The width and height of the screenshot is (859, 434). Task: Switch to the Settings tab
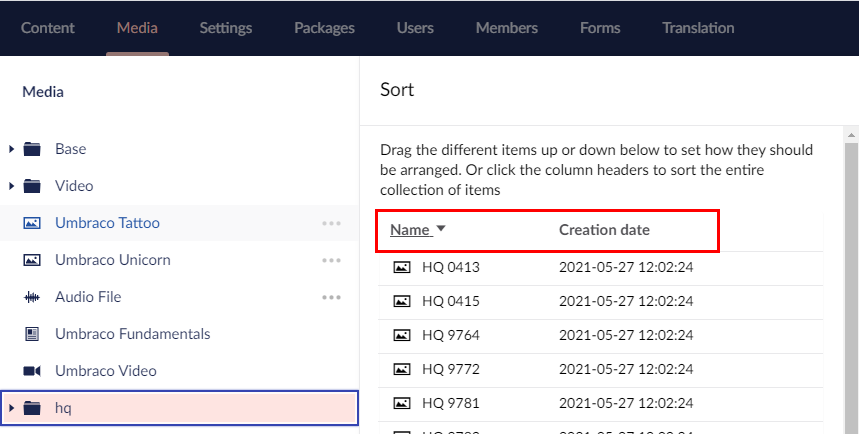pos(225,28)
